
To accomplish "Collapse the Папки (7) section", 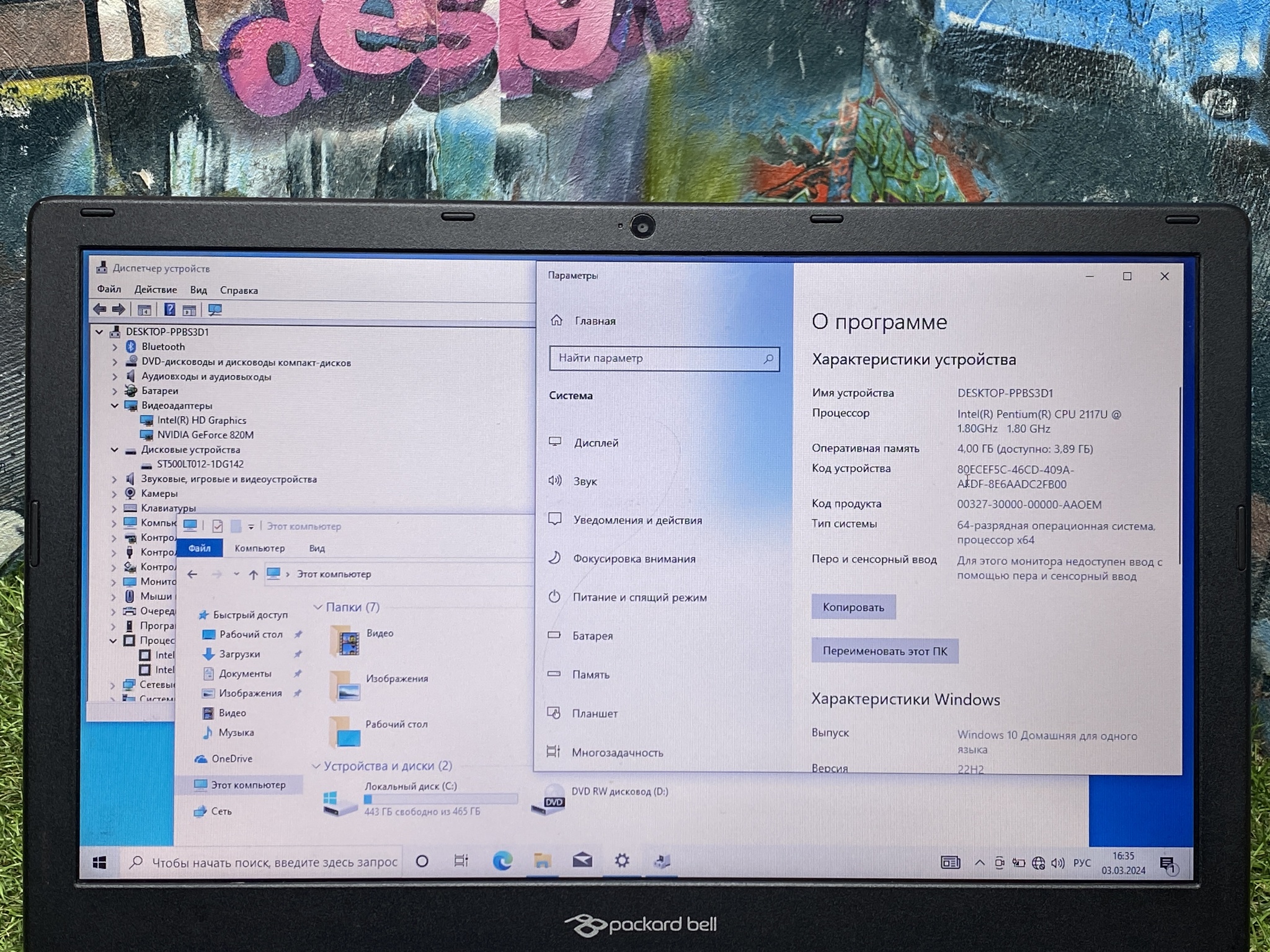I will [x=317, y=607].
